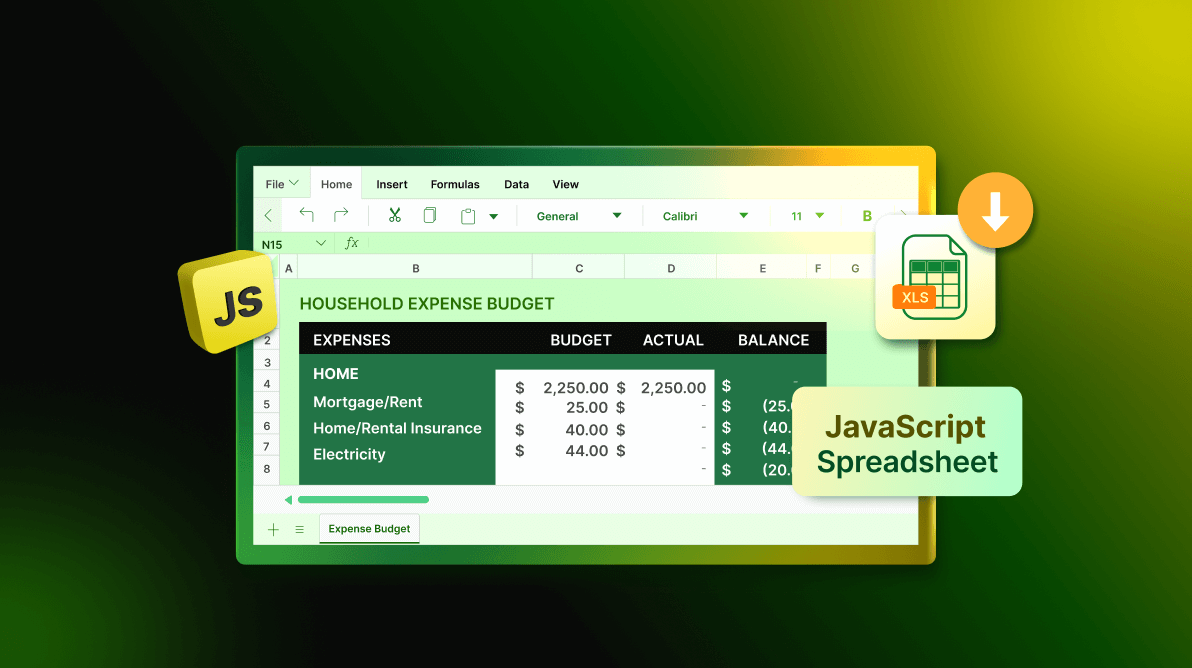Screen dimensions: 1192x668
Task: Click the fx insert function icon
Action: point(352,244)
